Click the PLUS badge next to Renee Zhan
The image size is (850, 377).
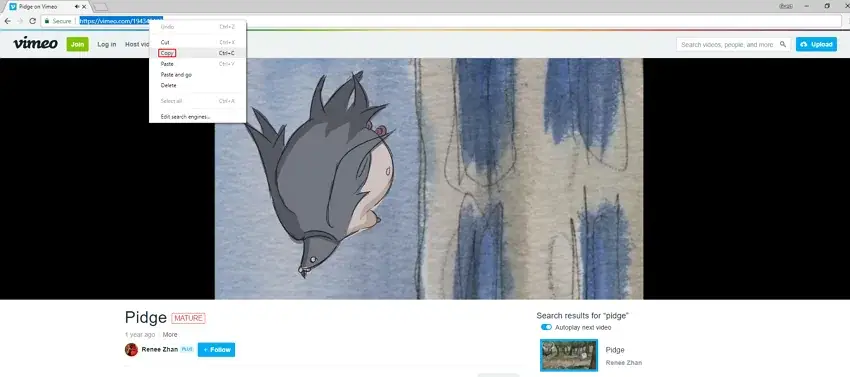tap(187, 349)
